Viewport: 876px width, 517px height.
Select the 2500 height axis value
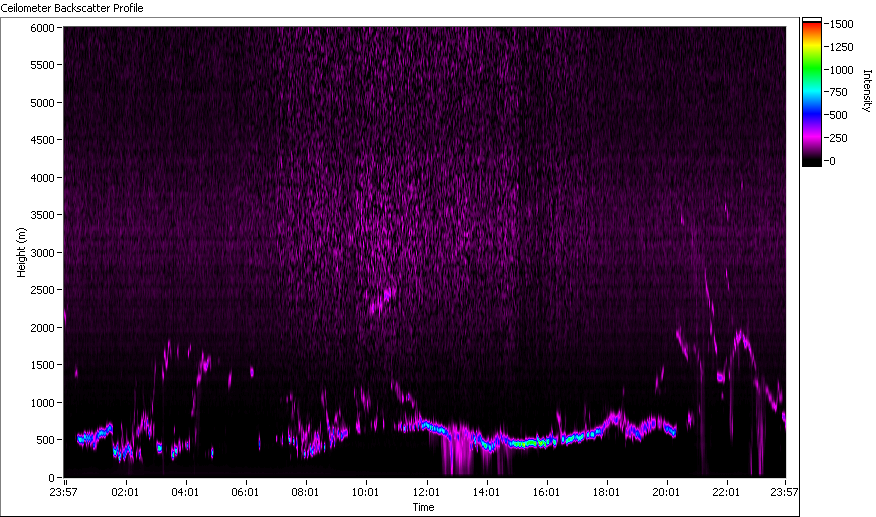coord(42,290)
